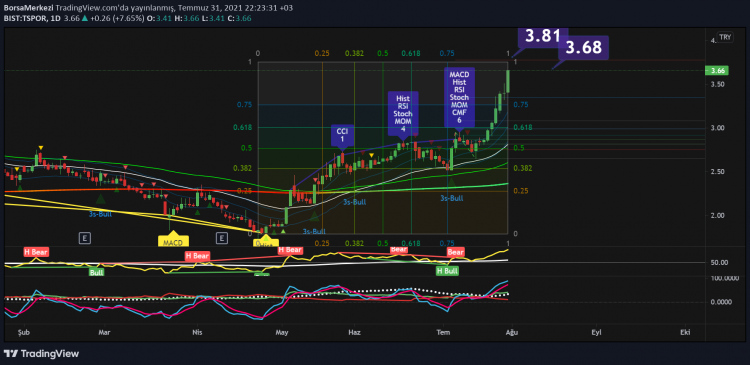Select the TRY currency badge

coord(725,37)
